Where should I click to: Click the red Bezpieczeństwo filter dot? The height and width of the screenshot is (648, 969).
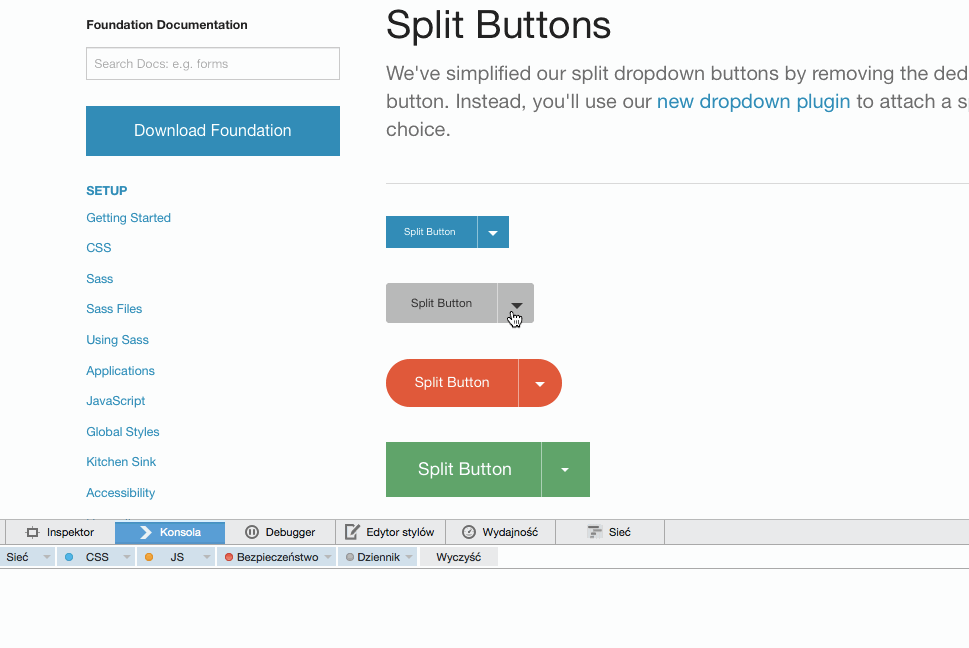point(229,556)
